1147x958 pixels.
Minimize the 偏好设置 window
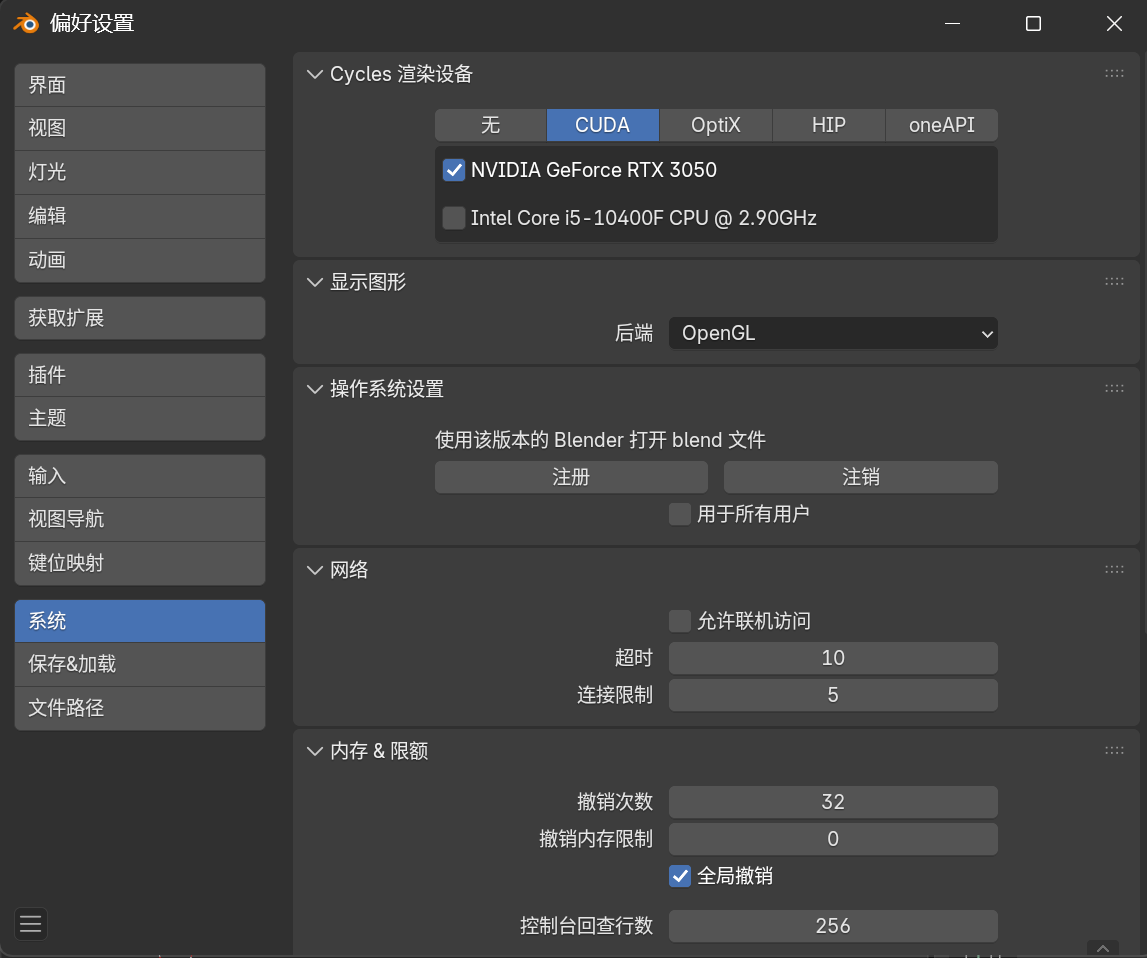click(952, 23)
